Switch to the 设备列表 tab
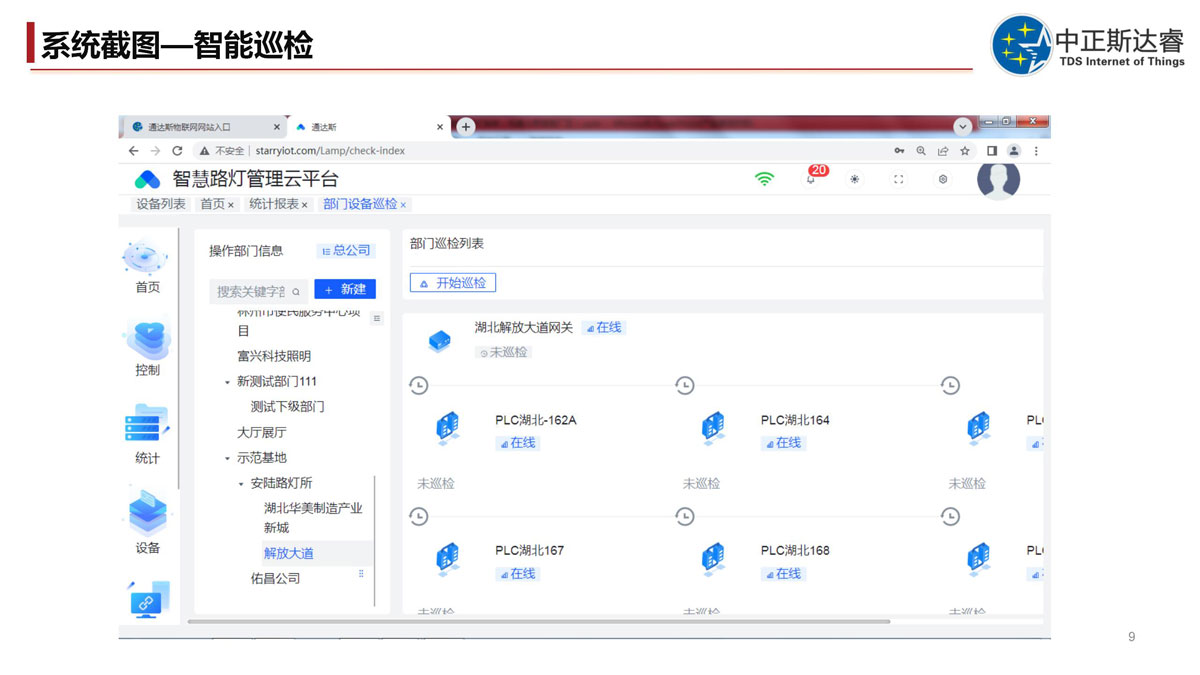 coord(160,204)
